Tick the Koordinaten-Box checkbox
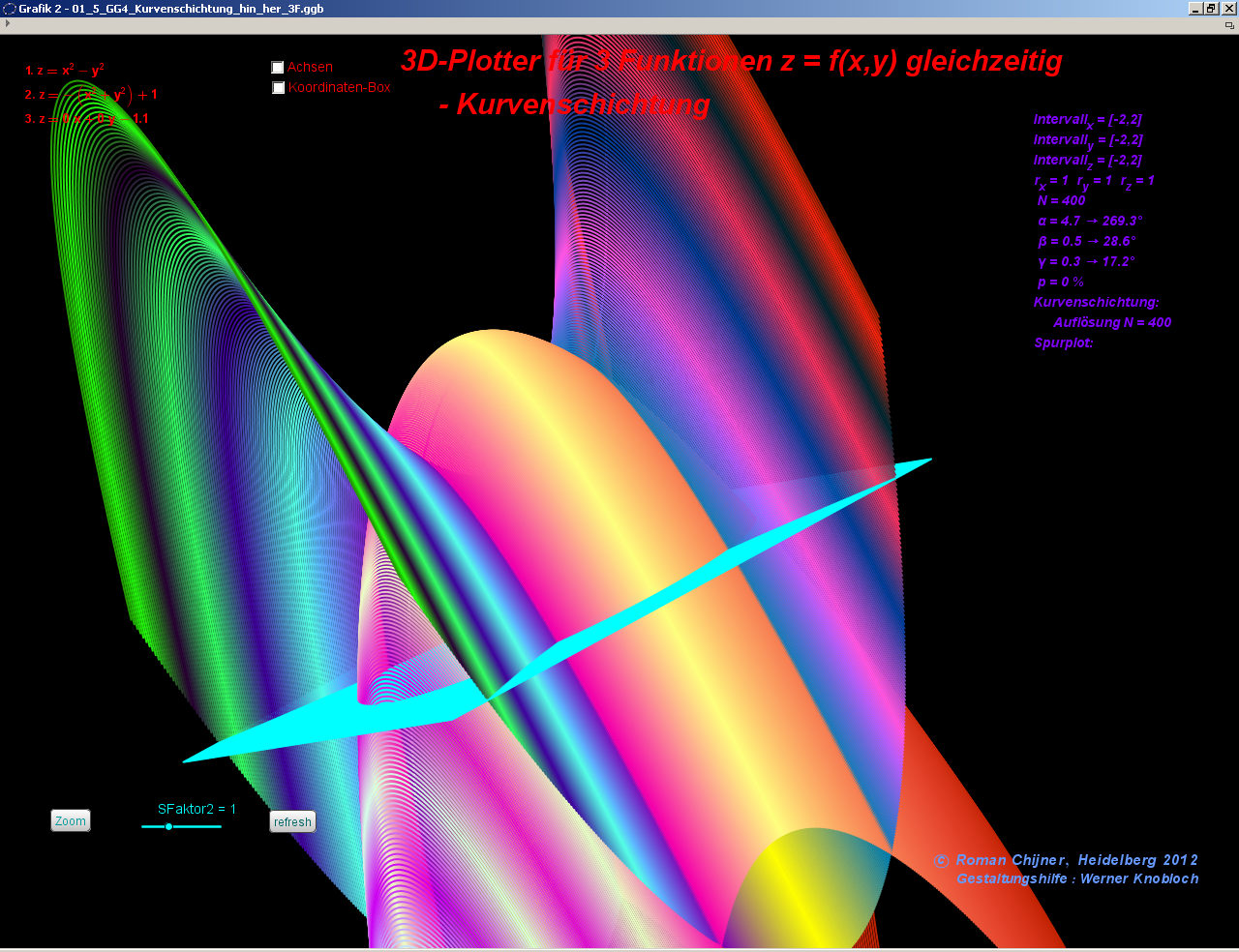1239x952 pixels. (x=279, y=88)
